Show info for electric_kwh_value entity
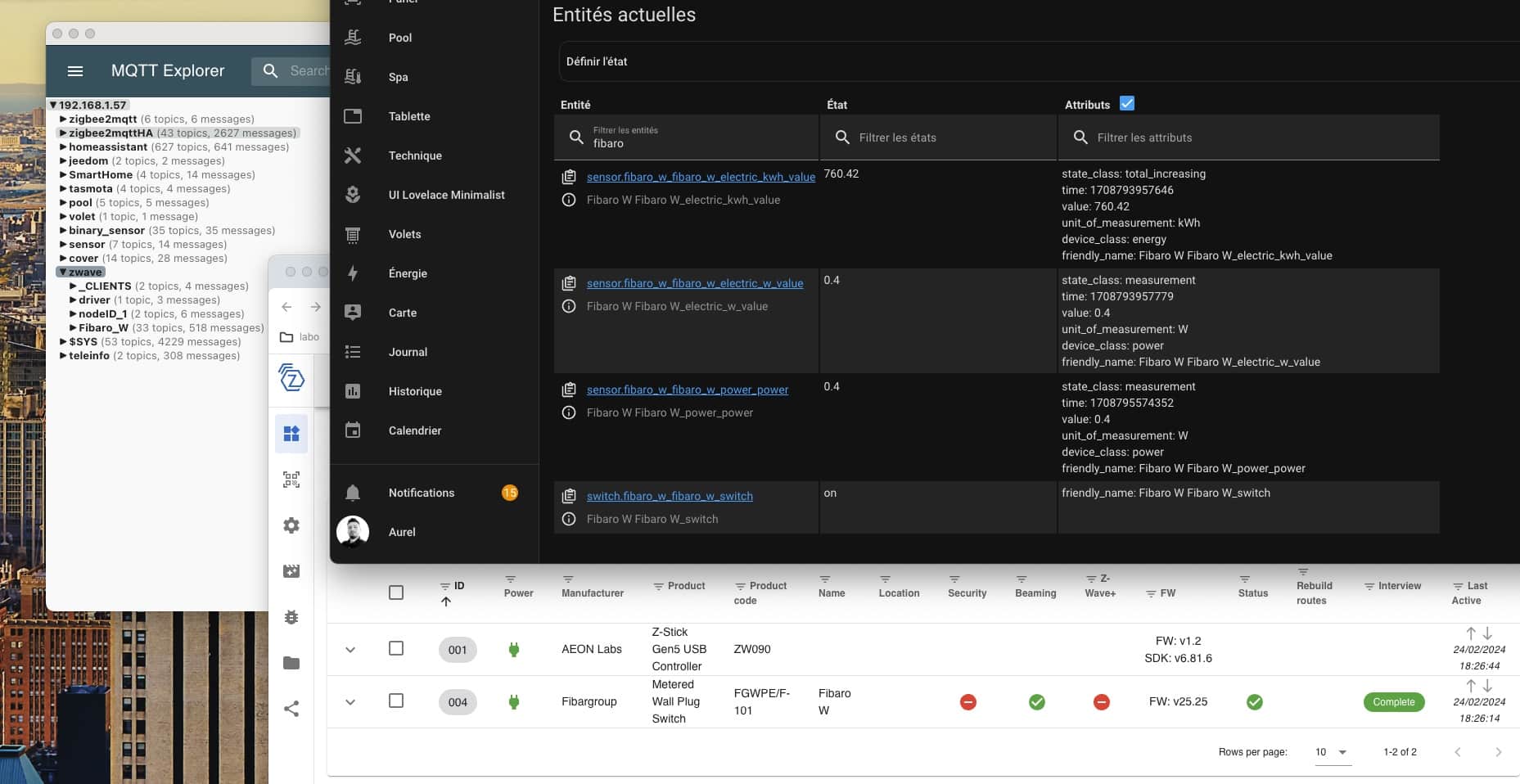The height and width of the screenshot is (784, 1520). pyautogui.click(x=569, y=200)
